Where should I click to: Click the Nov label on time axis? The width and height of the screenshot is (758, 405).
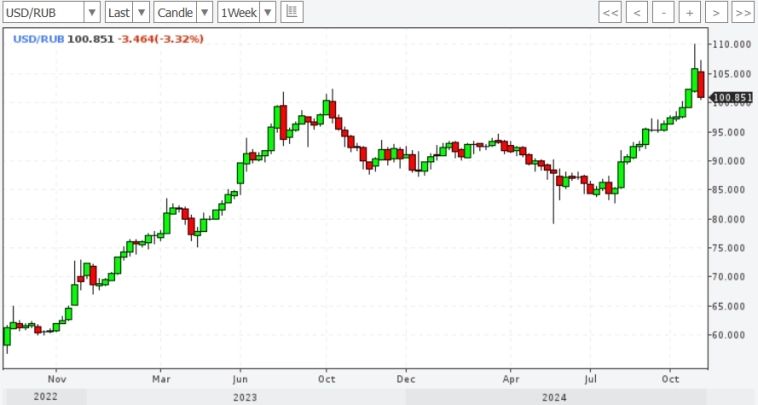(56, 379)
